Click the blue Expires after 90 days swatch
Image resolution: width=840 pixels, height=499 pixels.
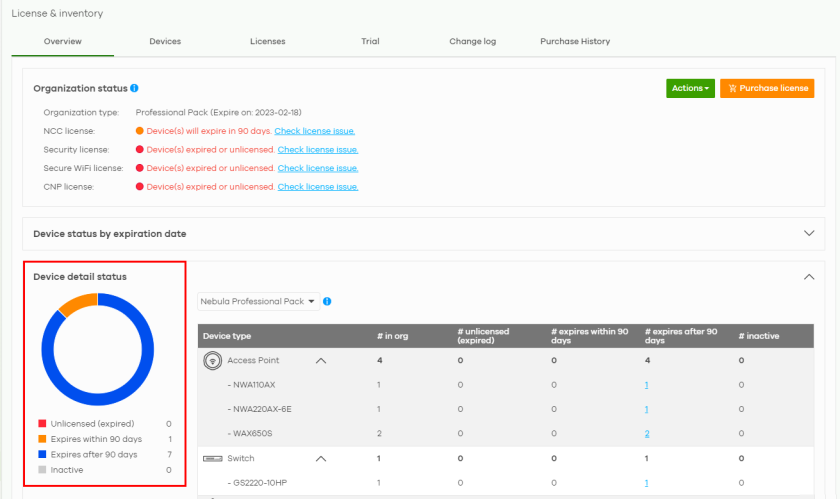click(40, 455)
